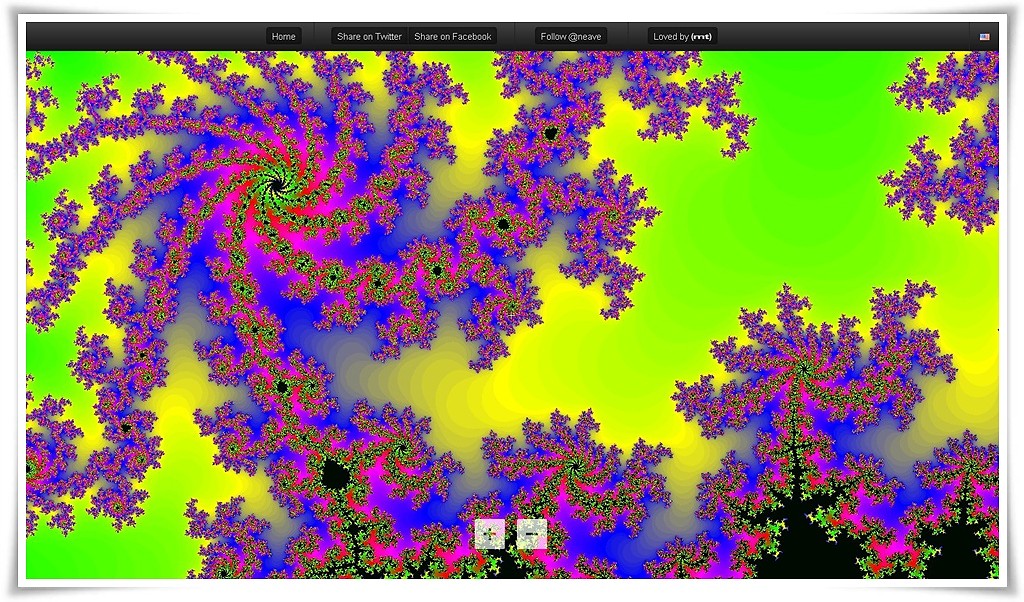The width and height of the screenshot is (1024, 602).
Task: Share the fractal on Twitter
Action: 369,37
